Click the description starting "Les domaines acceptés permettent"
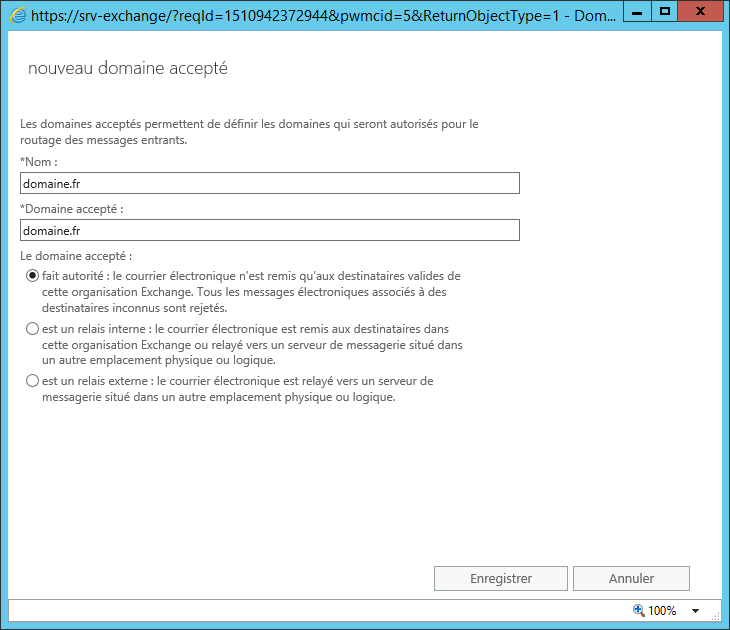Screen dimensions: 730x630 (x=249, y=132)
